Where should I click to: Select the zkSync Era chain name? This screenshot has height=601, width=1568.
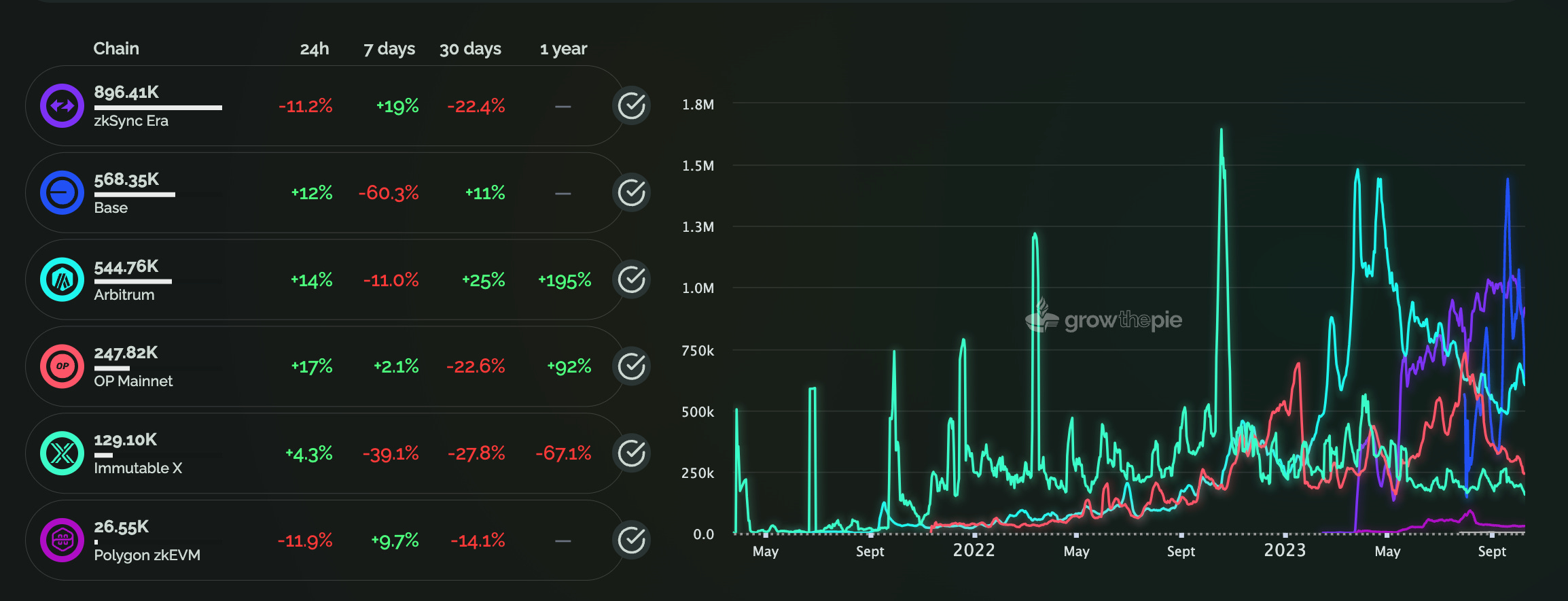[x=131, y=121]
